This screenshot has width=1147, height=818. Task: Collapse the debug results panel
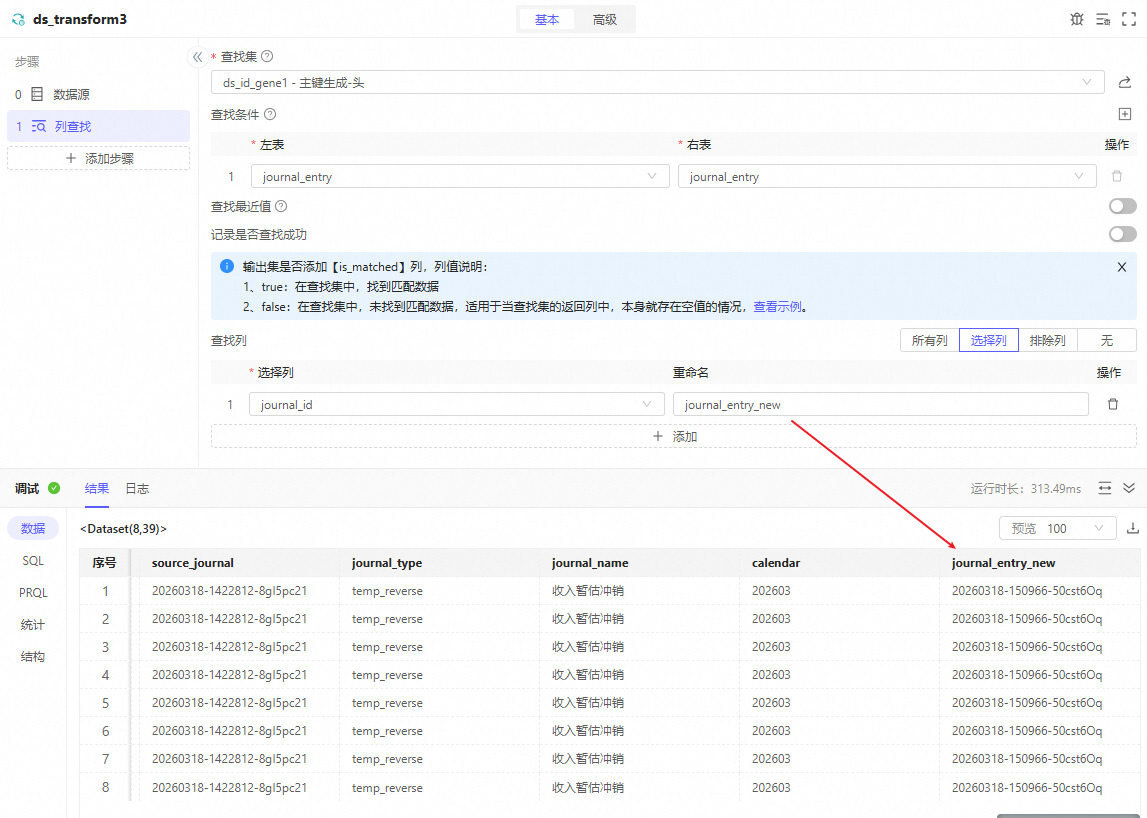point(1129,488)
